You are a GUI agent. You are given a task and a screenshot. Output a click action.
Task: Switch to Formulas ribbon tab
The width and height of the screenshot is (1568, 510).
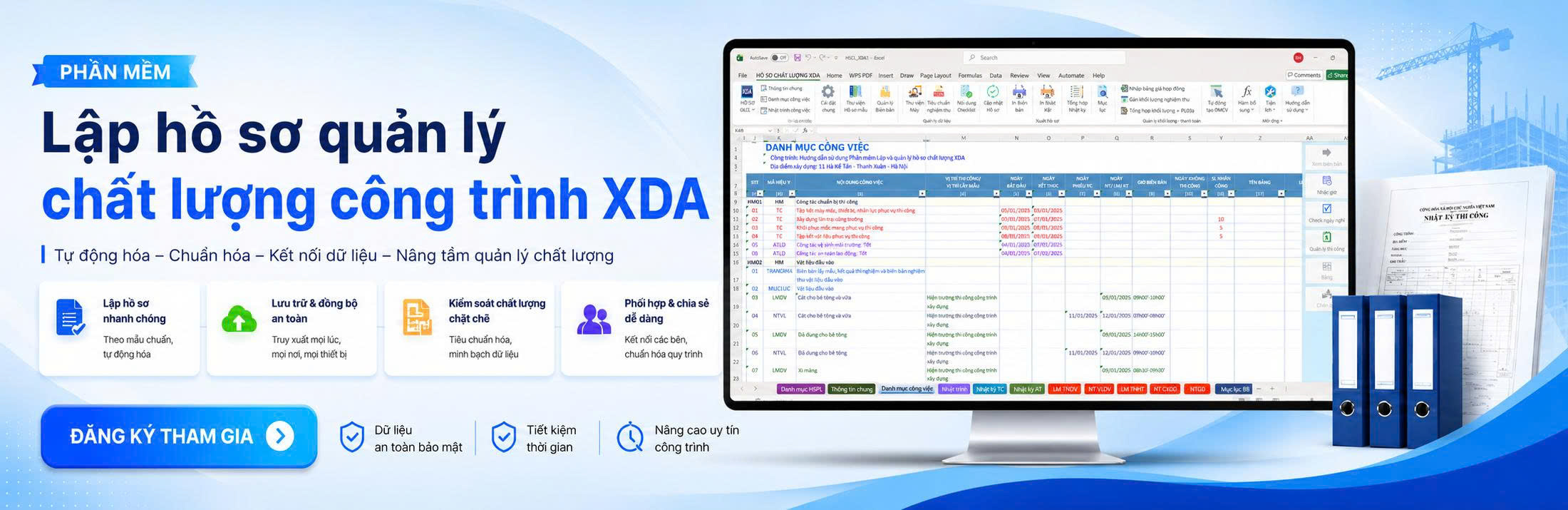970,75
